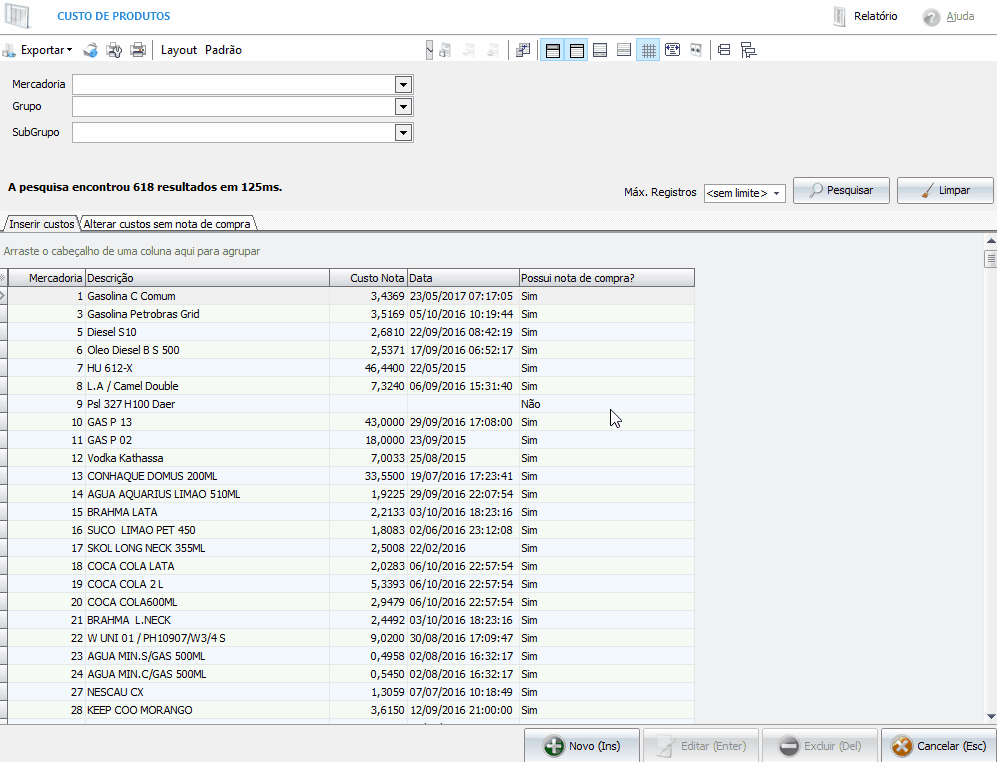This screenshot has width=997, height=762.
Task: Click the Limpar clear button
Action: tap(945, 190)
